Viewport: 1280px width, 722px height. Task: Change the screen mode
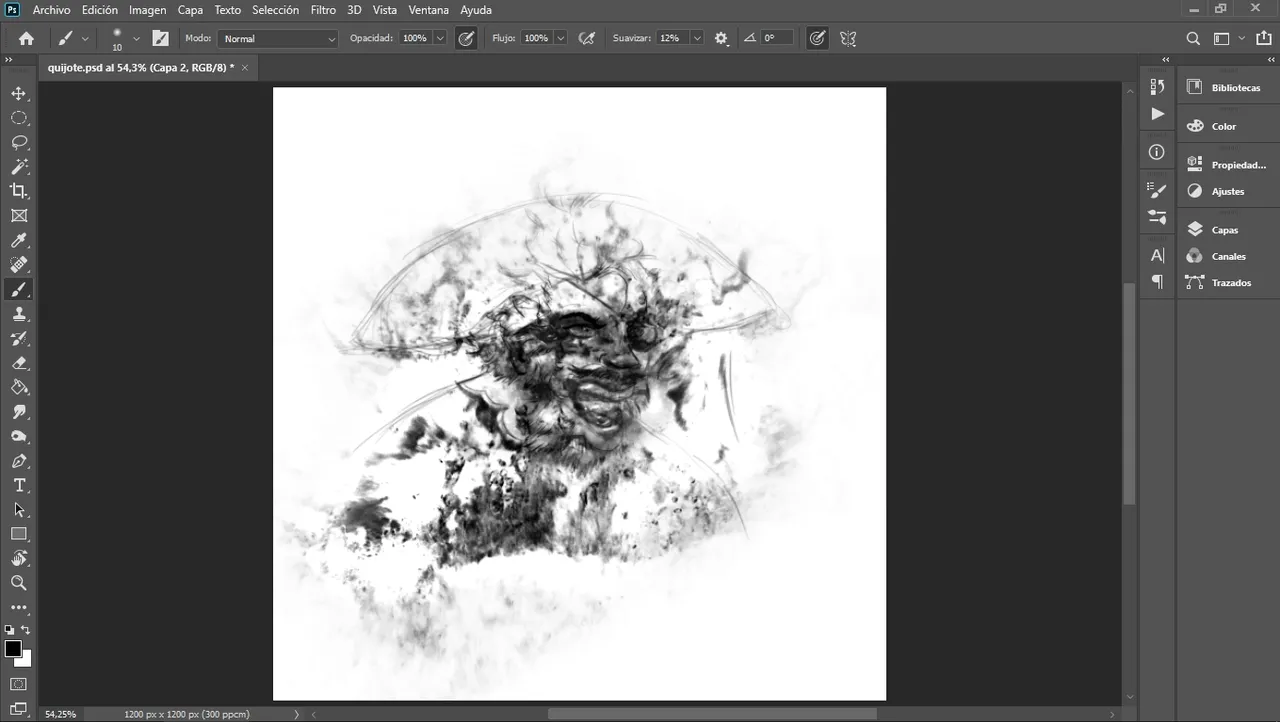click(19, 709)
